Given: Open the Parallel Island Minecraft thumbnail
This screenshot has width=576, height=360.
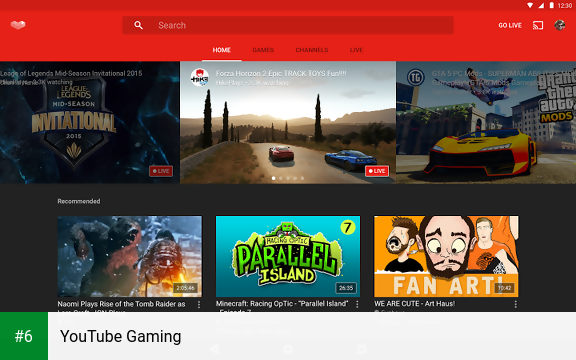Looking at the screenshot, I should pos(288,256).
